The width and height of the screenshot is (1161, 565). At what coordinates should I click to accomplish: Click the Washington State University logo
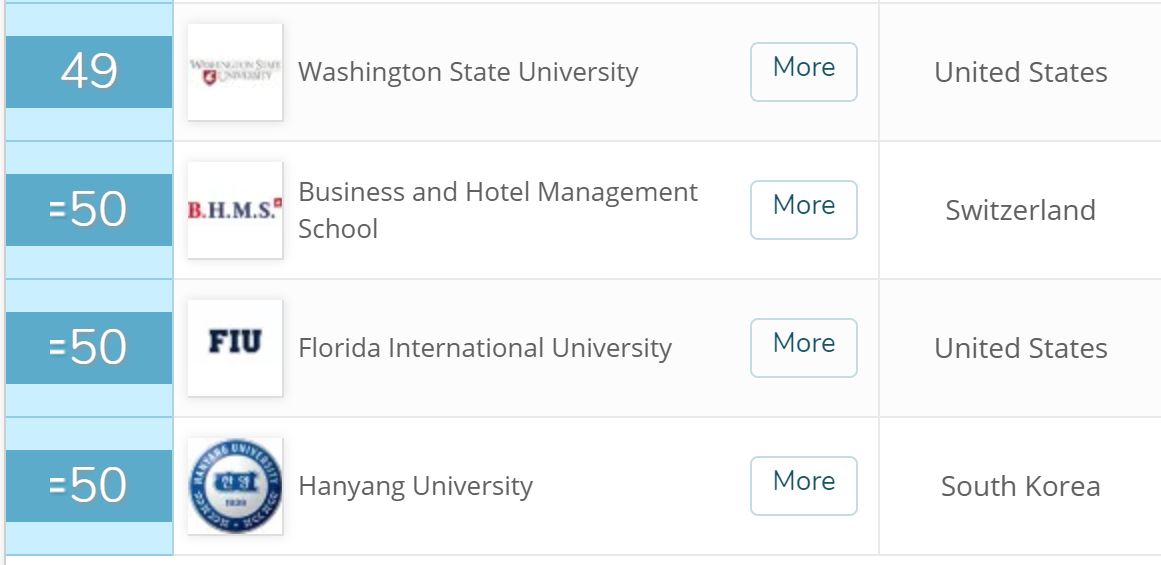[235, 72]
